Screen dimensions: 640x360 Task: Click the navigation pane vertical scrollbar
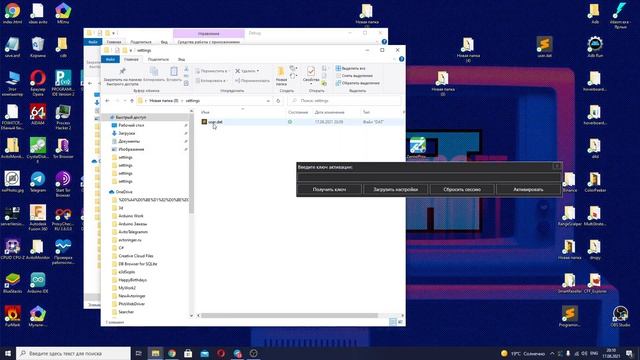pos(191,164)
